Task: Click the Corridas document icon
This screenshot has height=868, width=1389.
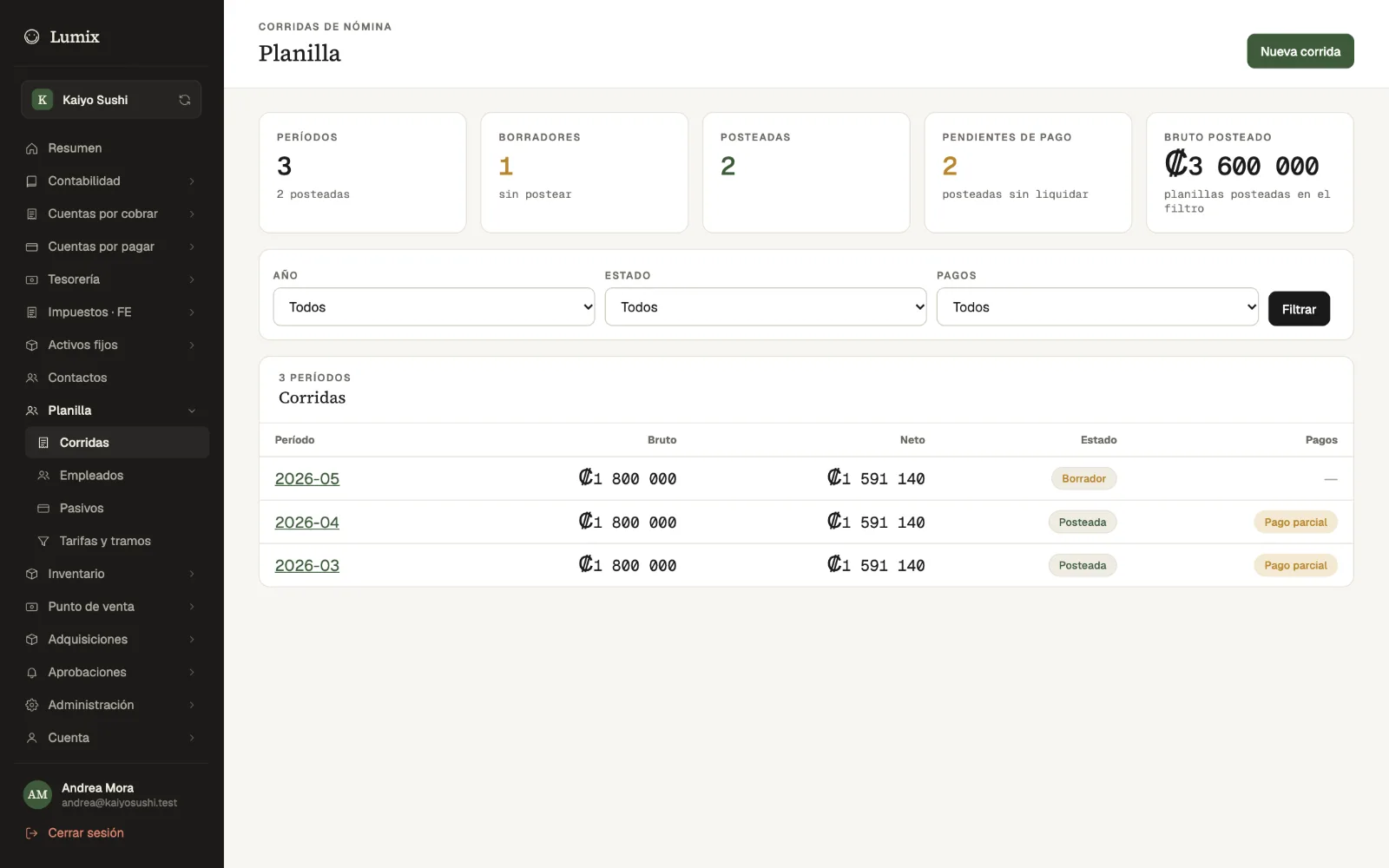Action: (x=43, y=443)
